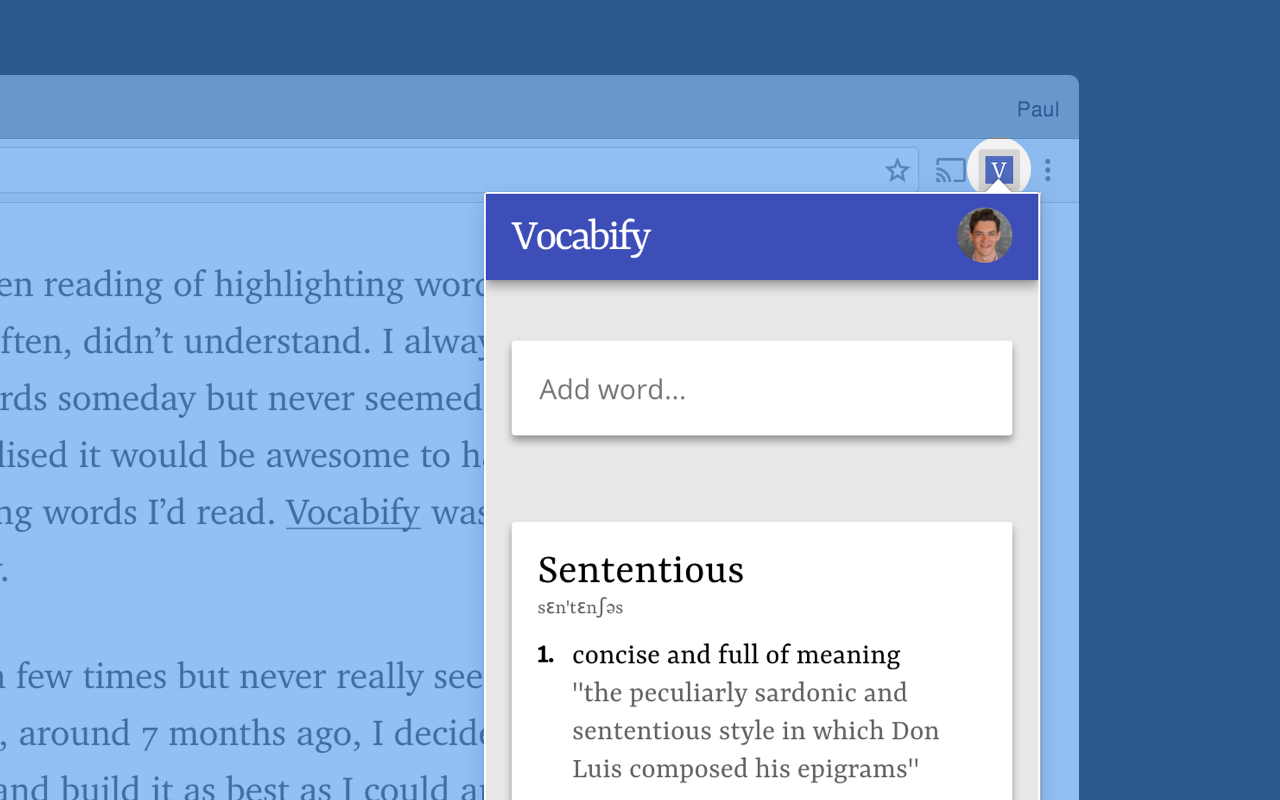Viewport: 1280px width, 800px height.
Task: Click the profile avatar in the Vocabify header
Action: pyautogui.click(x=984, y=236)
